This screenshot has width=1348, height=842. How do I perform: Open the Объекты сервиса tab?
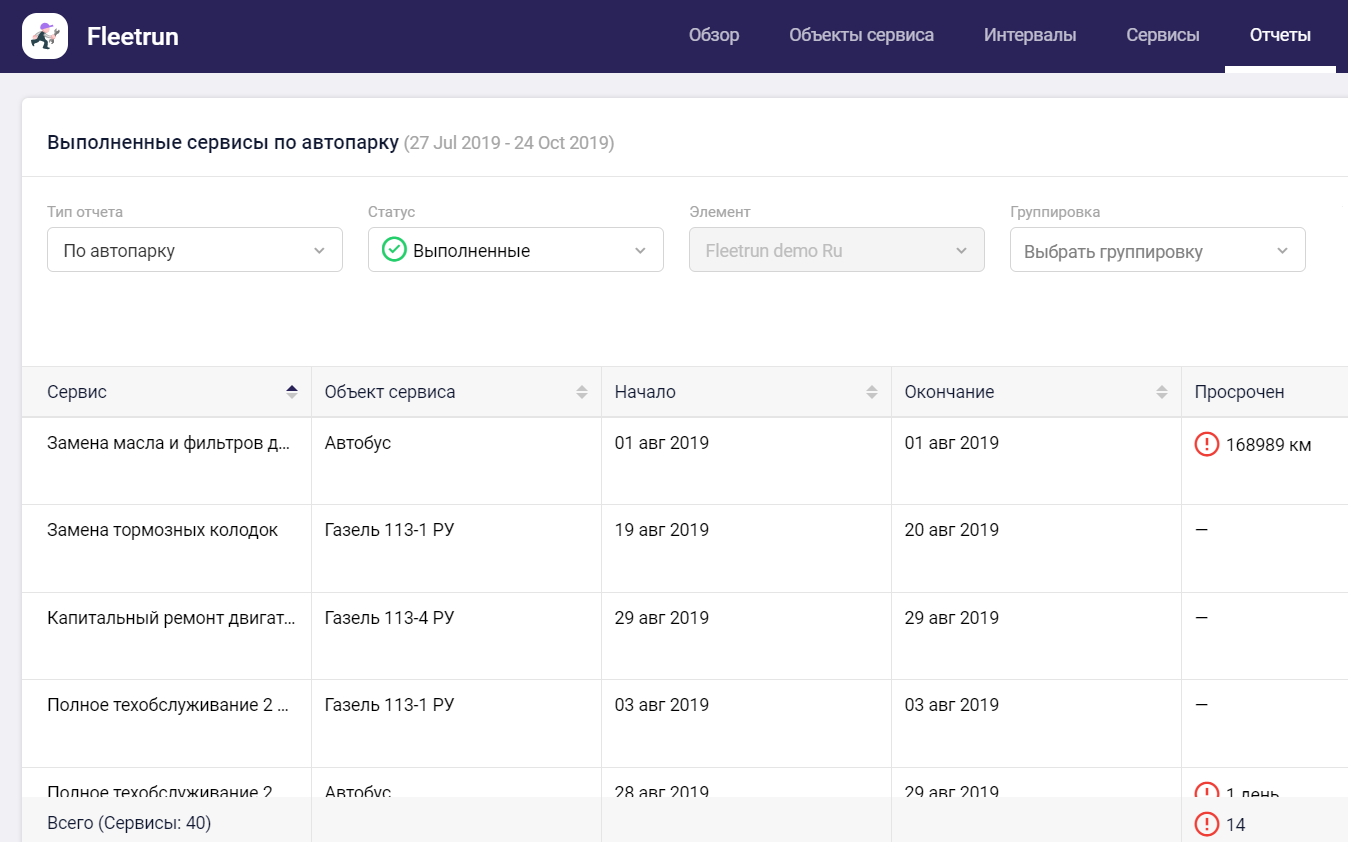862,36
